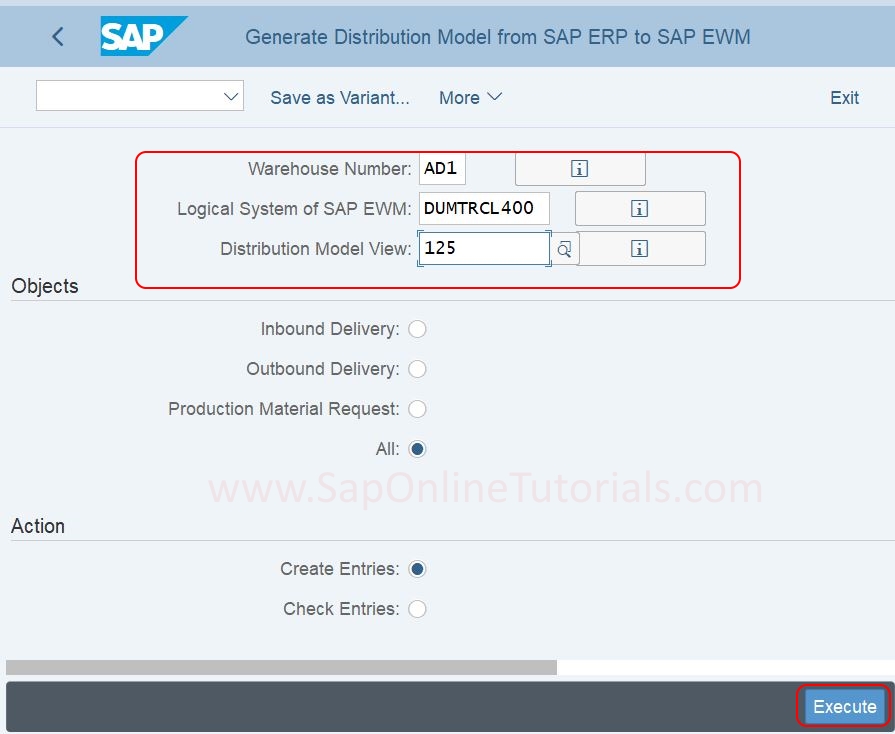Open the transaction code dropdown box
This screenshot has height=734, width=895.
(140, 96)
